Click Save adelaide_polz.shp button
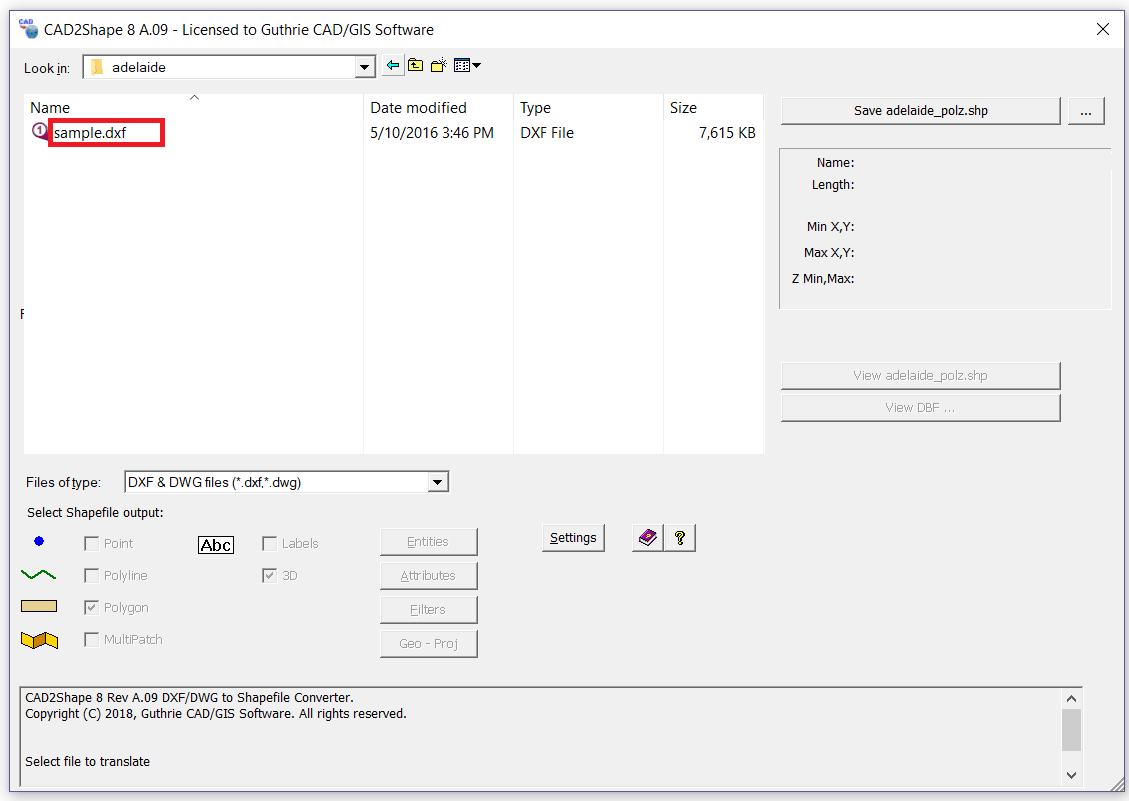This screenshot has width=1129, height=801. click(x=920, y=111)
